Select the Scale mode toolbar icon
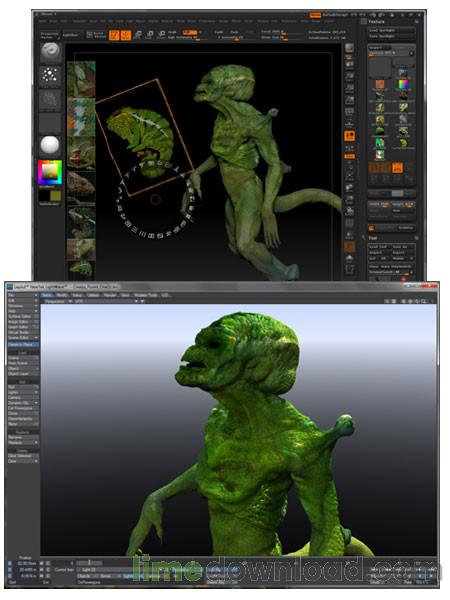Screen dimensions: 450x600 point(150,35)
